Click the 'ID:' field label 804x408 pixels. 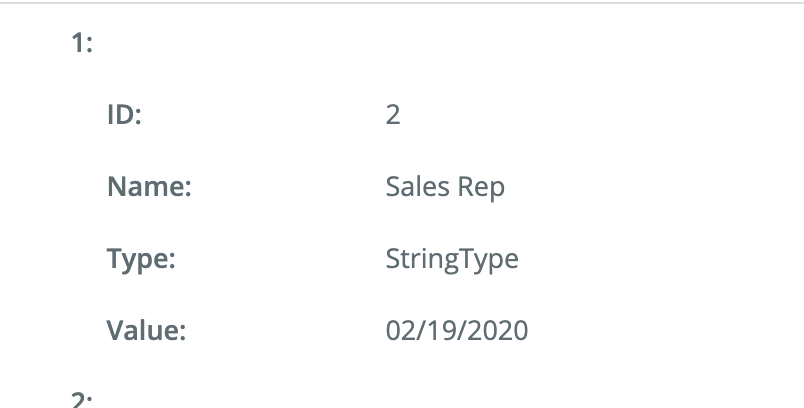coord(124,114)
